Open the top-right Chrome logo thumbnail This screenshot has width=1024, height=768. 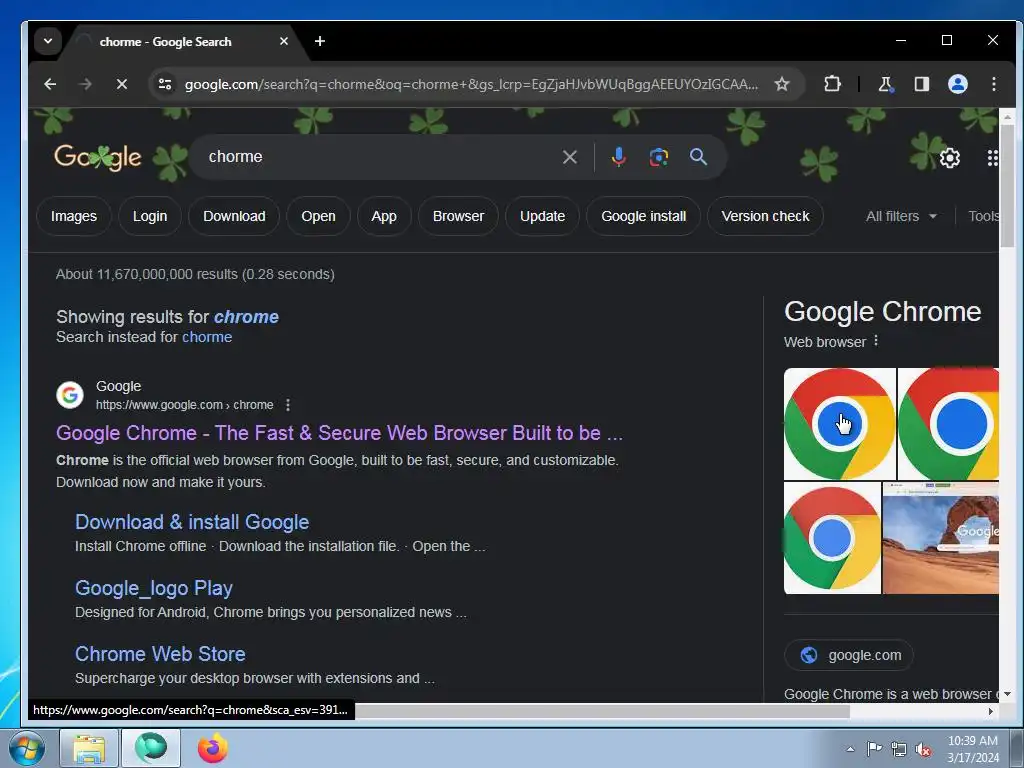[x=948, y=424]
